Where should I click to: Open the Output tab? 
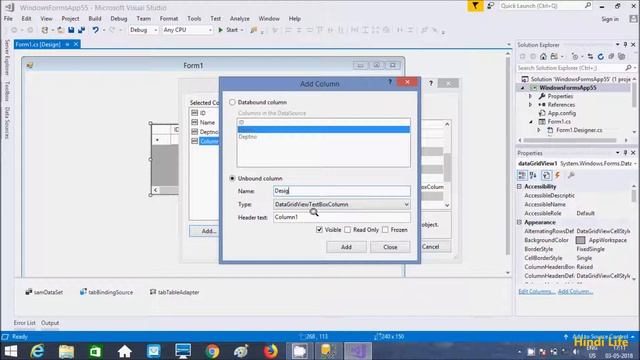pyautogui.click(x=50, y=323)
